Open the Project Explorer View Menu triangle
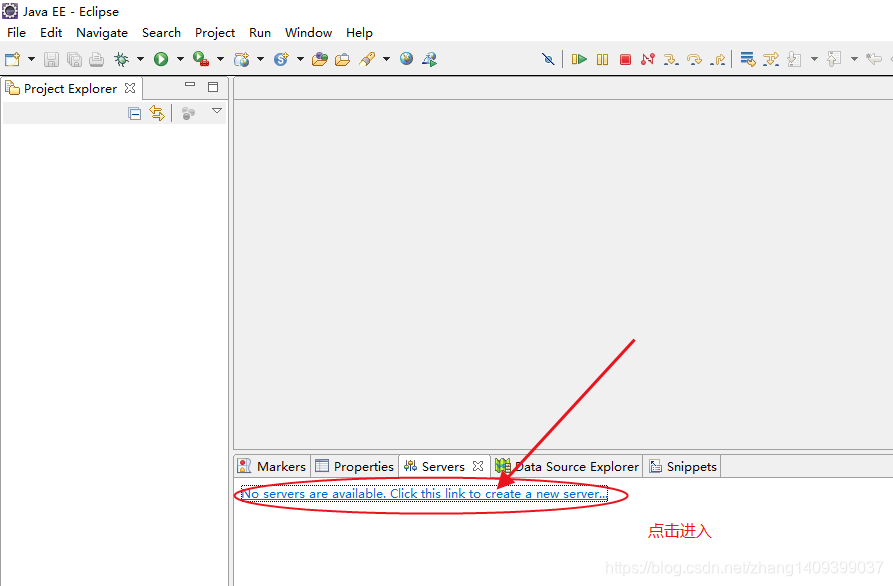Image resolution: width=893 pixels, height=586 pixels. [x=217, y=111]
